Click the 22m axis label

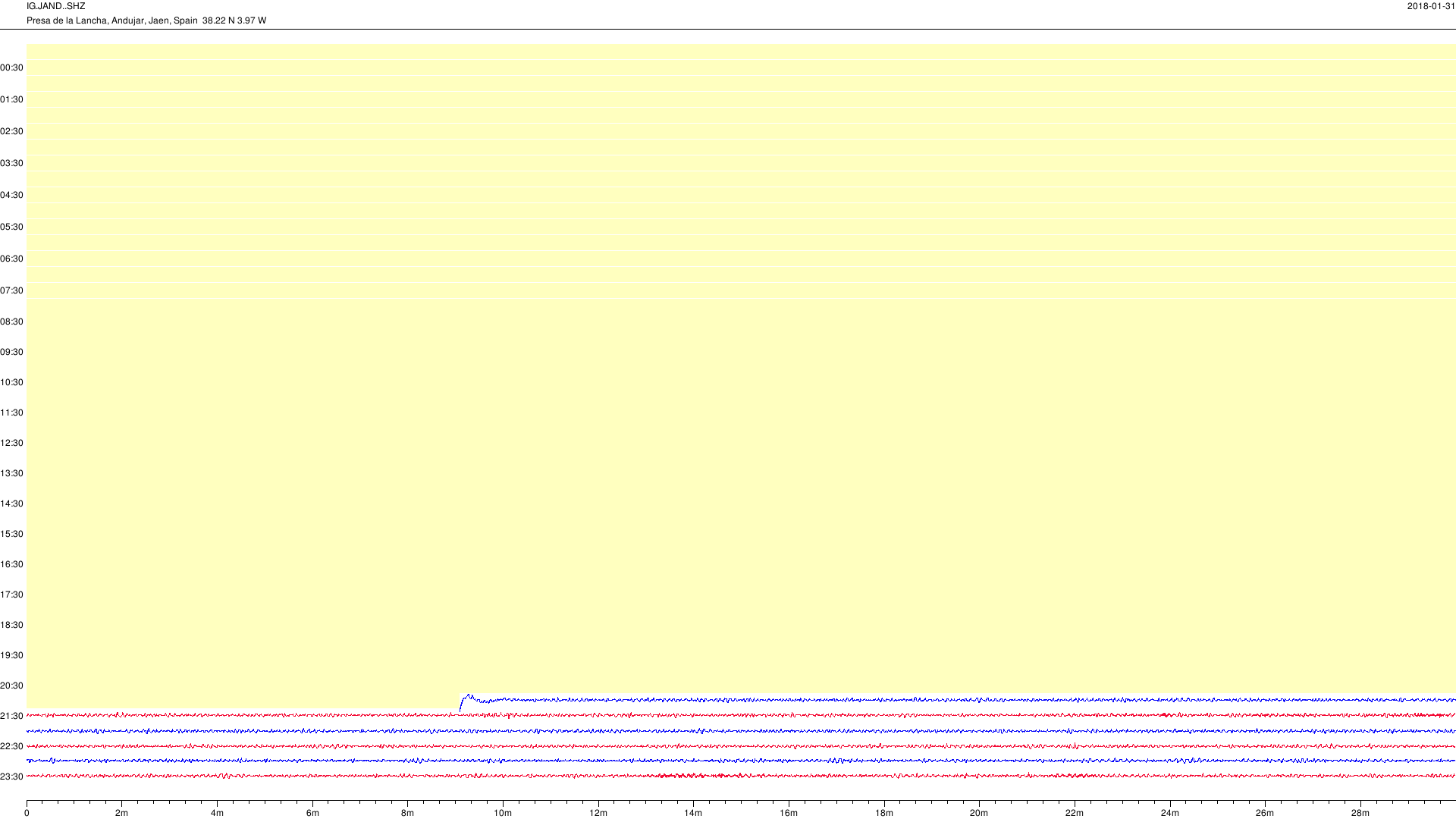[x=1075, y=813]
